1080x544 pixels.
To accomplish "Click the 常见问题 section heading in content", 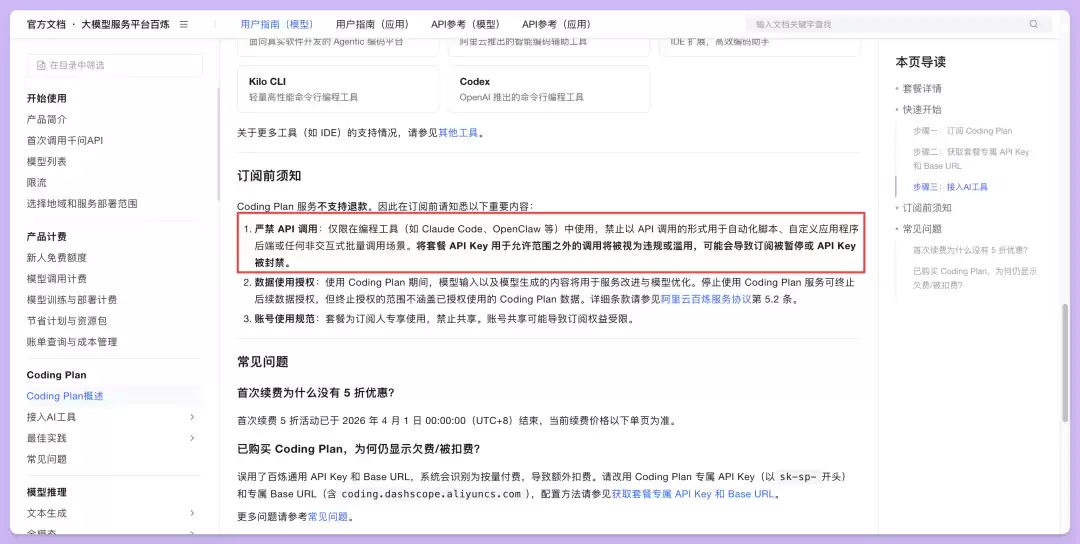I will pyautogui.click(x=262, y=362).
